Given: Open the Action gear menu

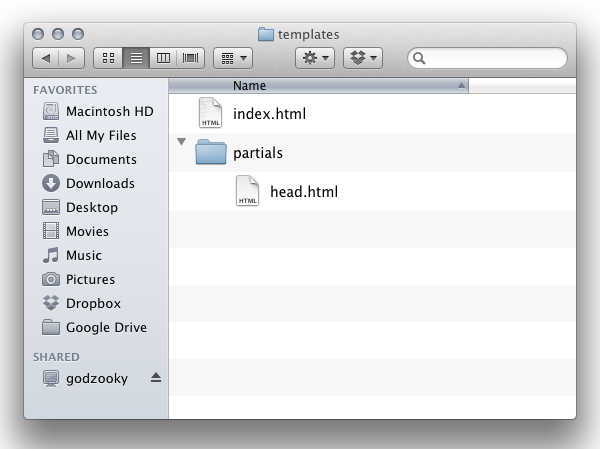Looking at the screenshot, I should [x=315, y=58].
